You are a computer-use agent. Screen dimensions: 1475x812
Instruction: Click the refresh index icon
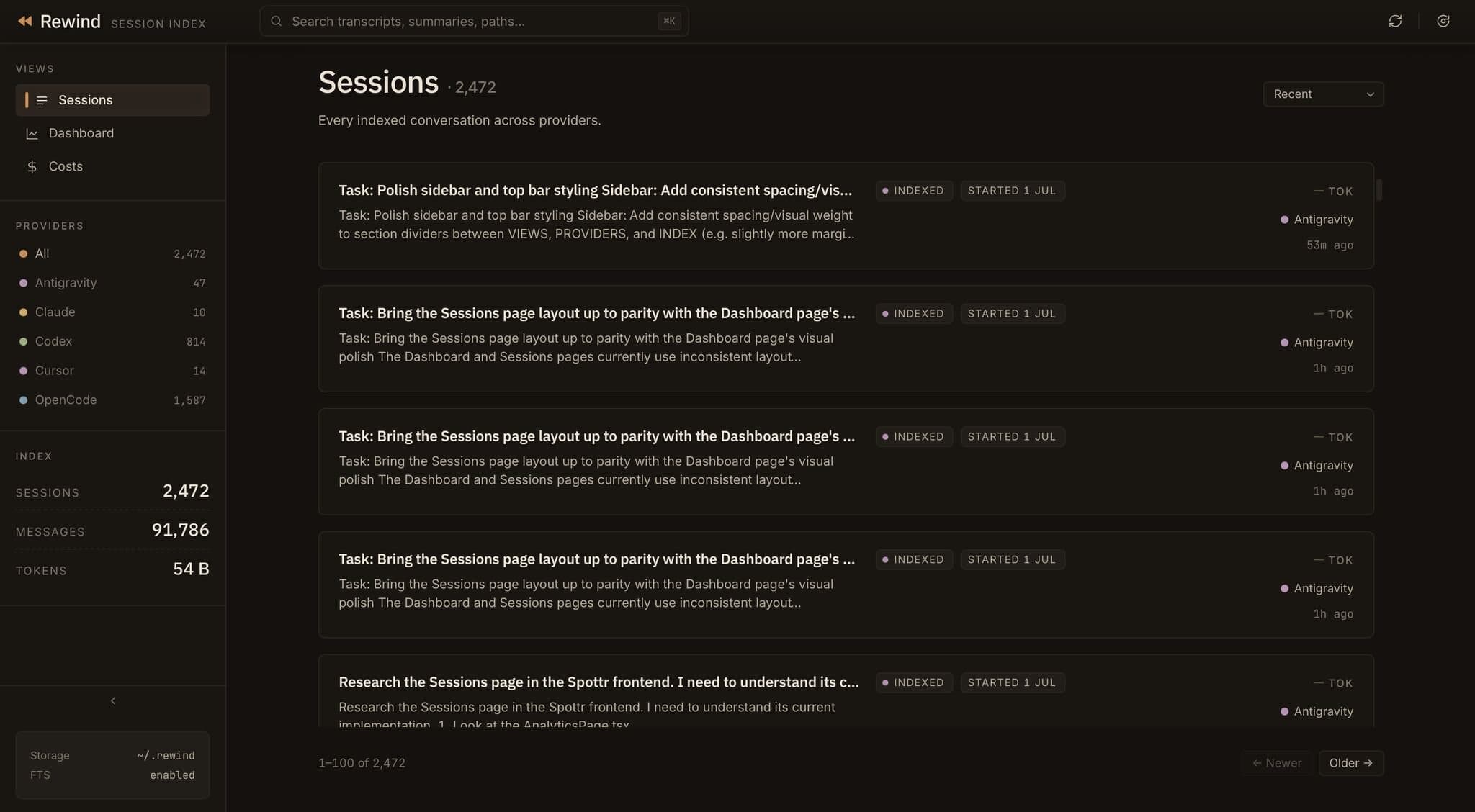1395,21
